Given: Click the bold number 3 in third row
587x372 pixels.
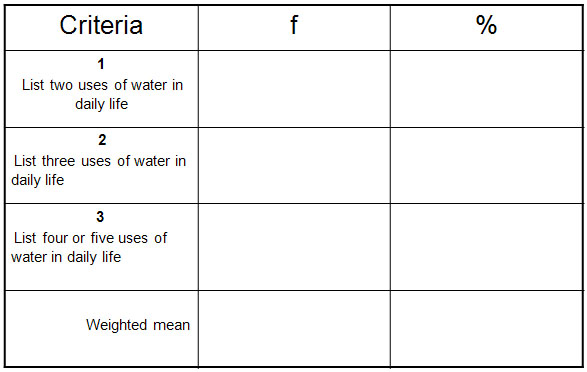Looking at the screenshot, I should (100, 216).
